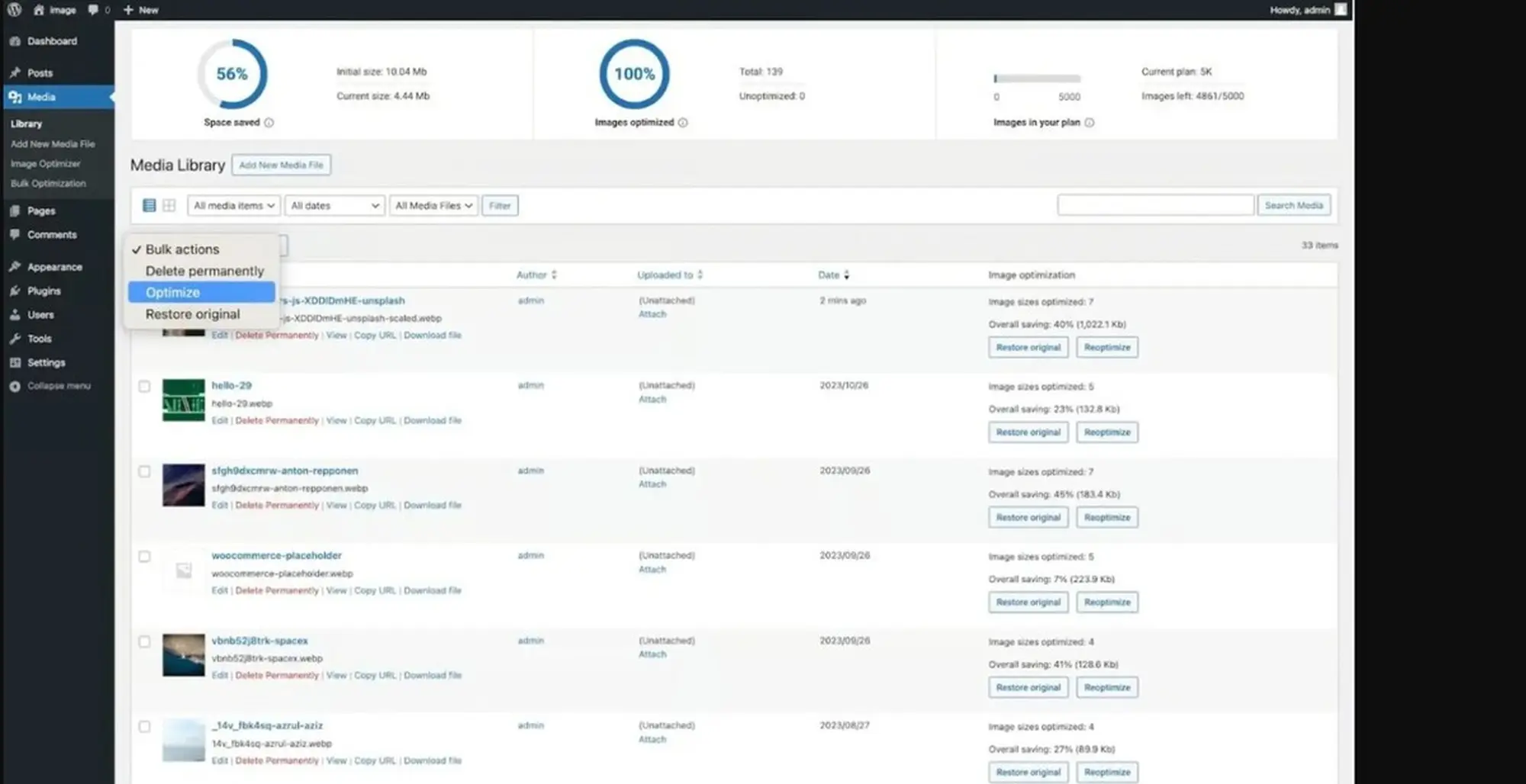This screenshot has height=784, width=1526.
Task: Click the Images optimized info icon
Action: click(x=683, y=123)
